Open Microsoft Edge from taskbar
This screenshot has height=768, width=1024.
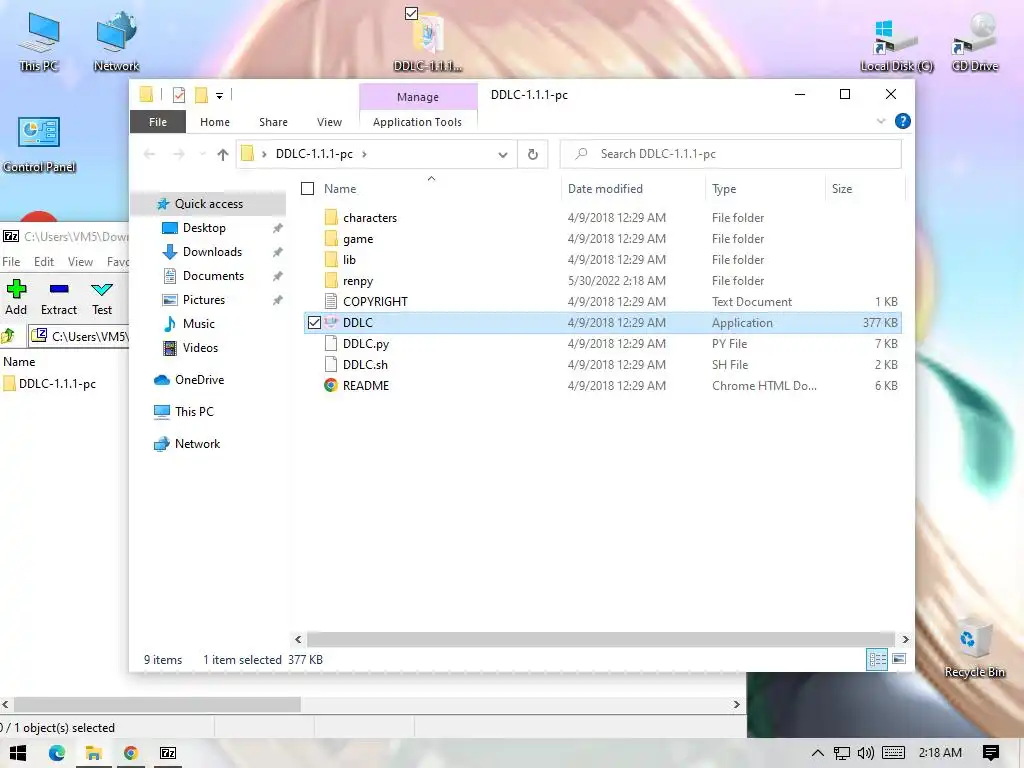[57, 753]
